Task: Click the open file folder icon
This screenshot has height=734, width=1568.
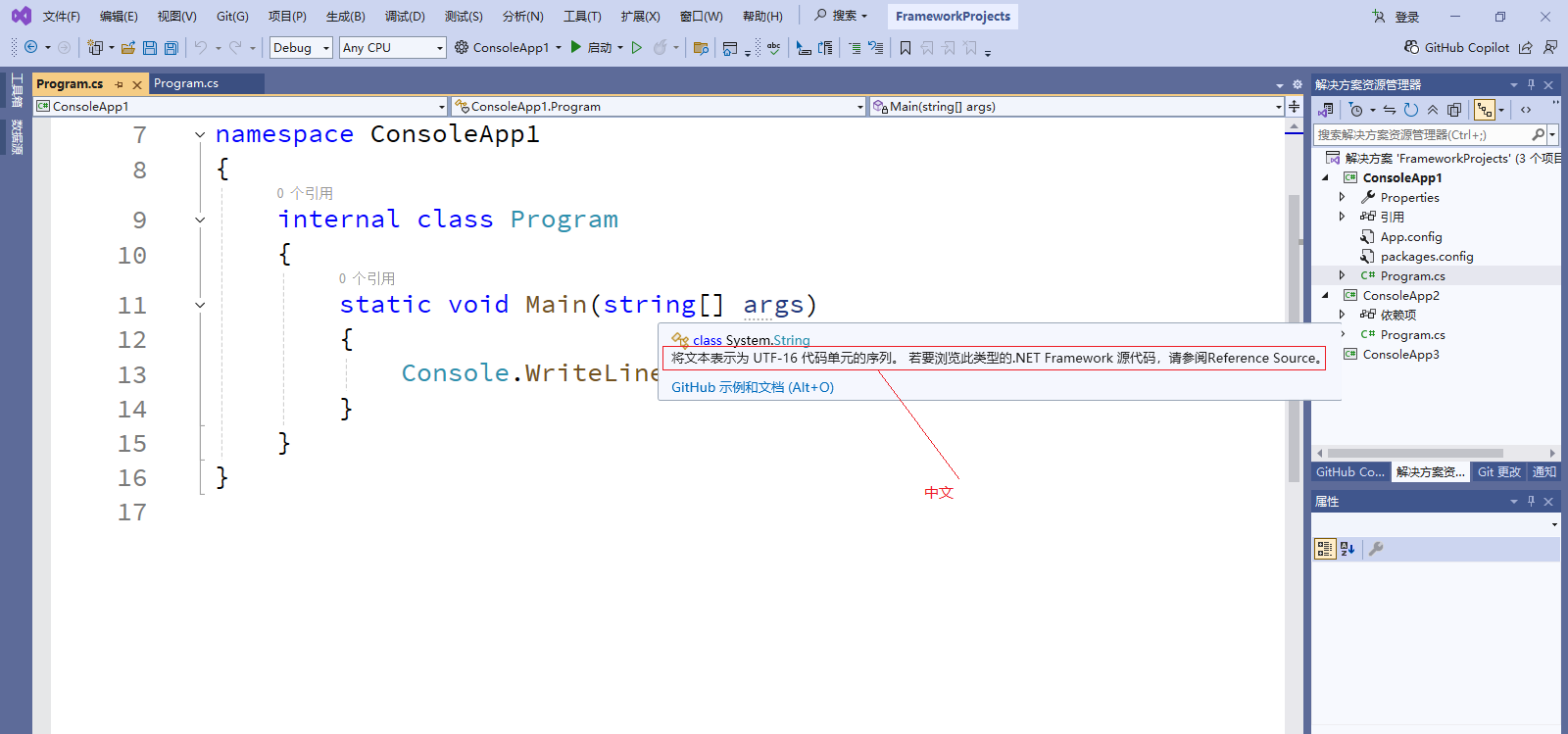Action: pos(128,47)
